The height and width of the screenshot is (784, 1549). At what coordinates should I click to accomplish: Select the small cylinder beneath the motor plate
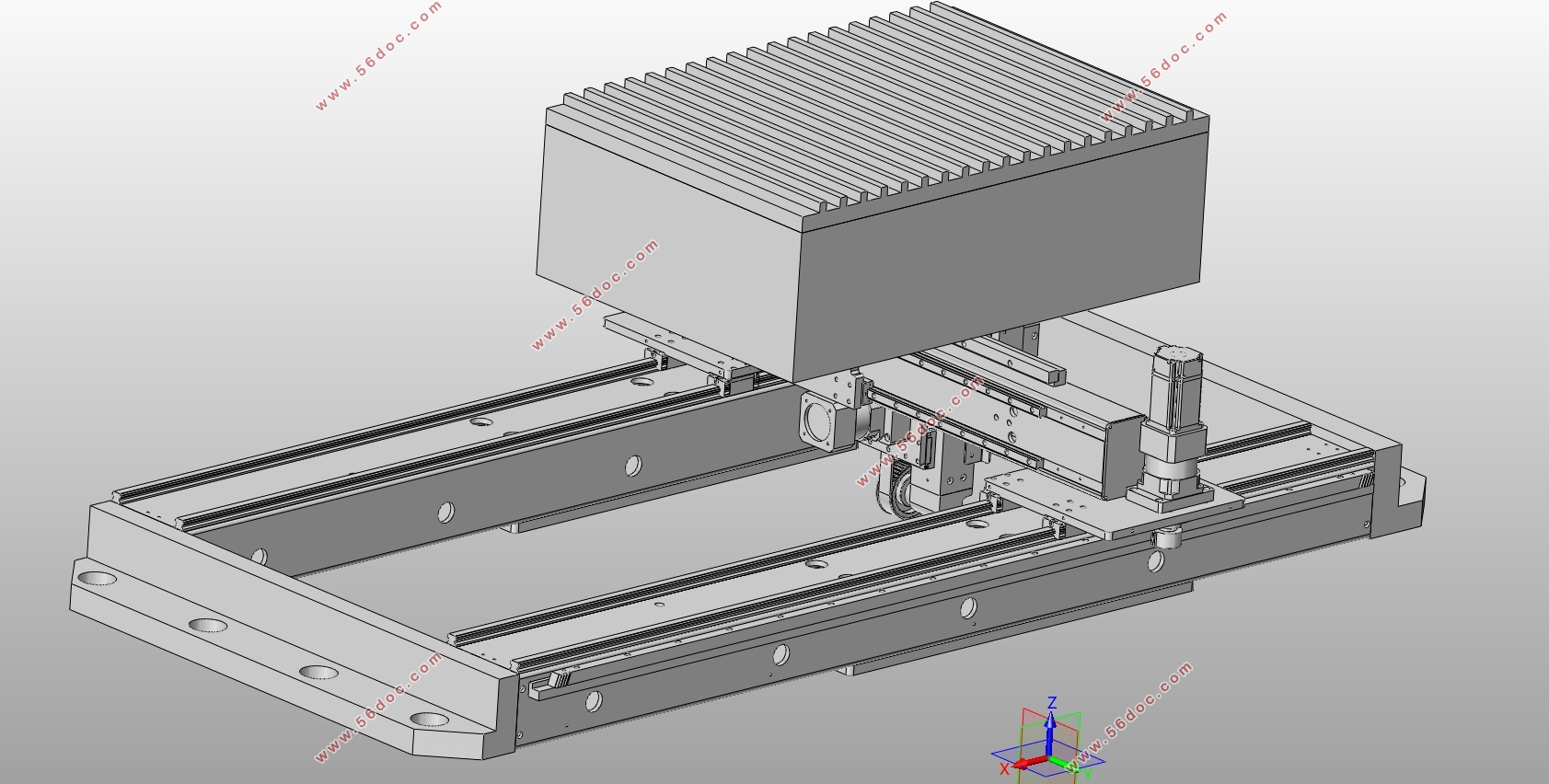click(1167, 536)
